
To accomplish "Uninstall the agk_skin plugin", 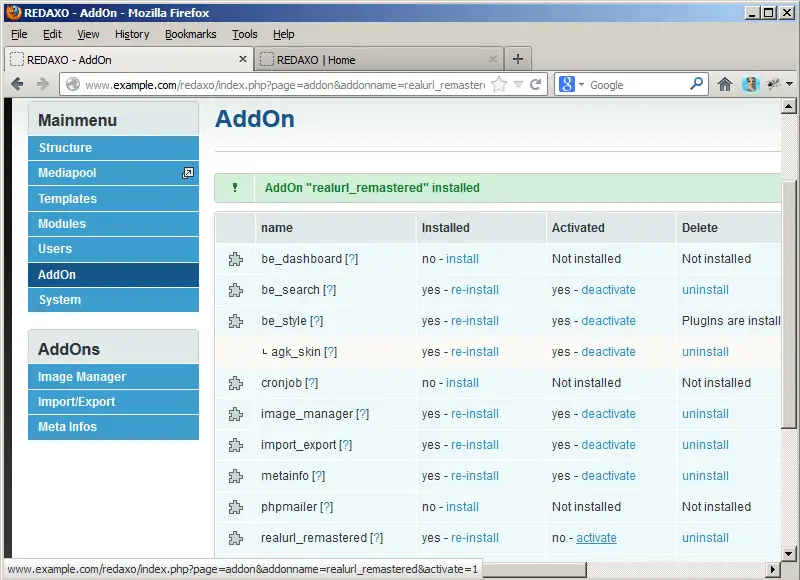I will [705, 352].
